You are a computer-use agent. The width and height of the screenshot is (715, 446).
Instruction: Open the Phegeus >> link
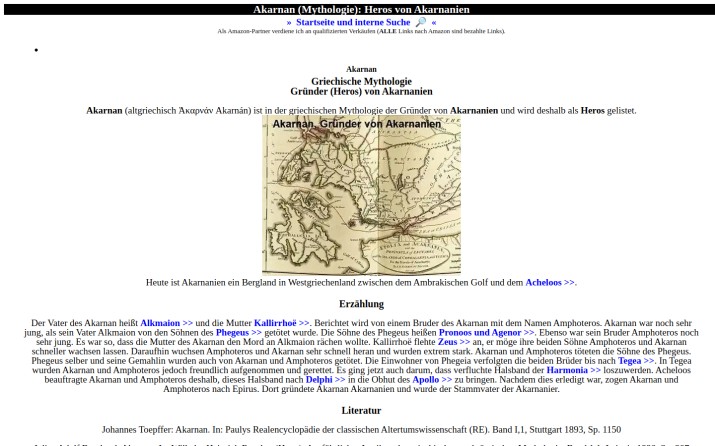coord(238,332)
